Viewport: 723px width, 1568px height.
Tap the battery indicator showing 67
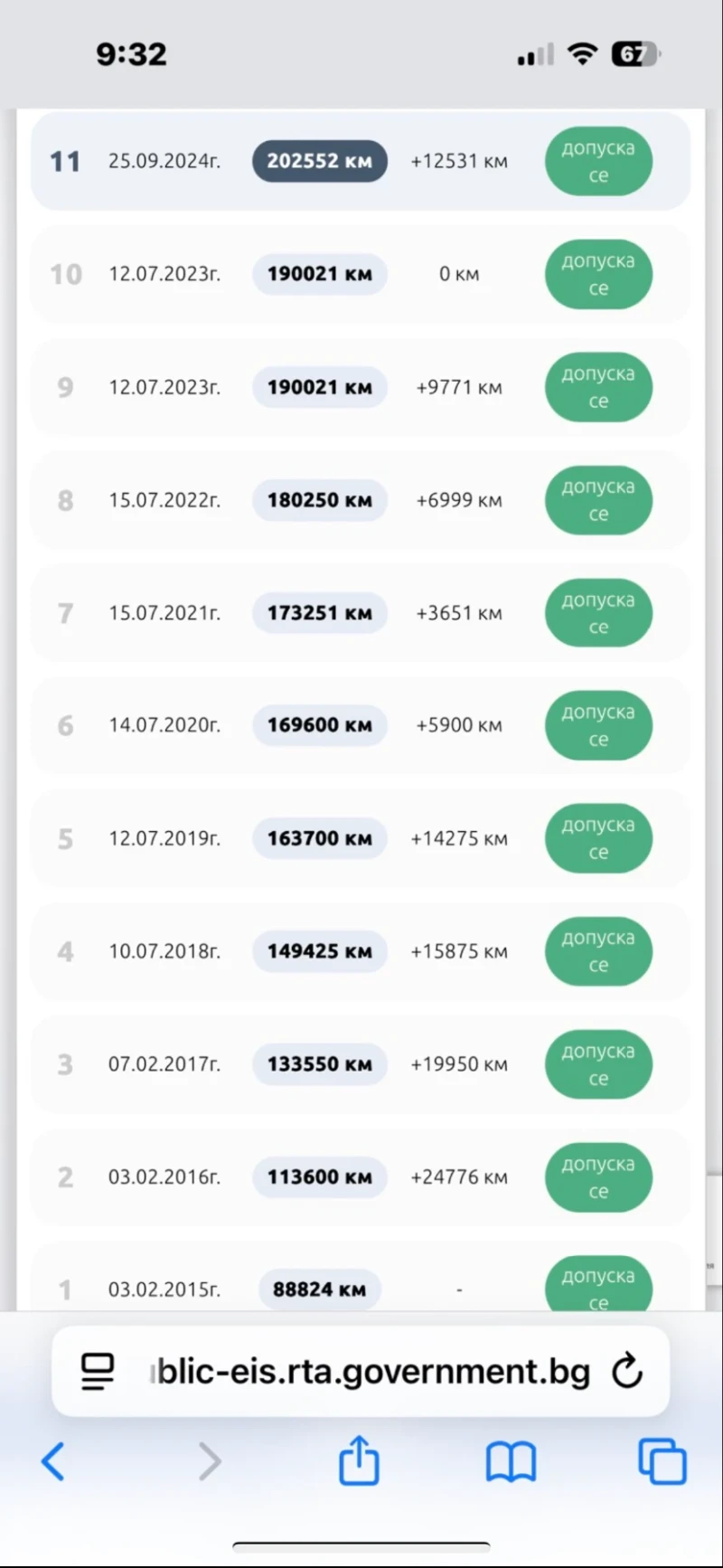pyautogui.click(x=635, y=54)
